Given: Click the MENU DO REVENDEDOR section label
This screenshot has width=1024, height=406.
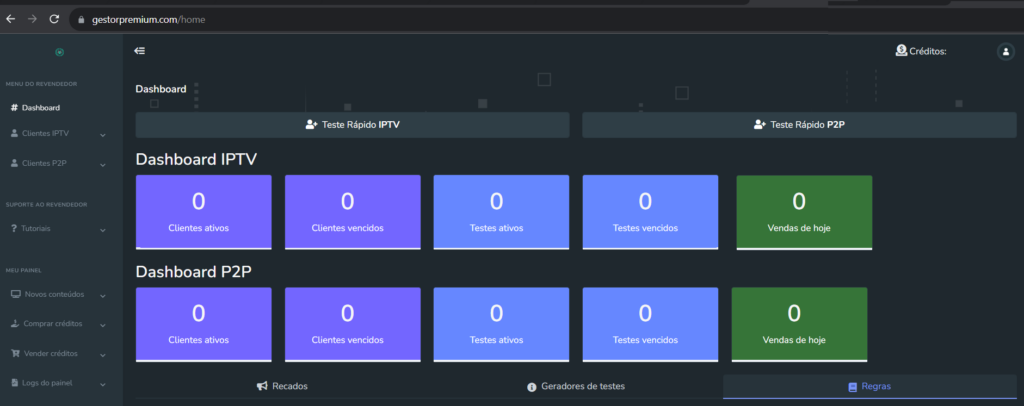Looking at the screenshot, I should pos(42,84).
